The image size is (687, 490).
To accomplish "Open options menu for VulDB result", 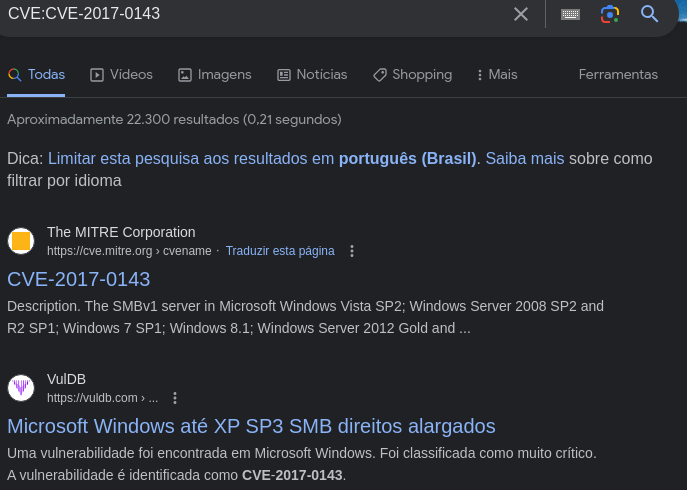I will click(x=175, y=398).
